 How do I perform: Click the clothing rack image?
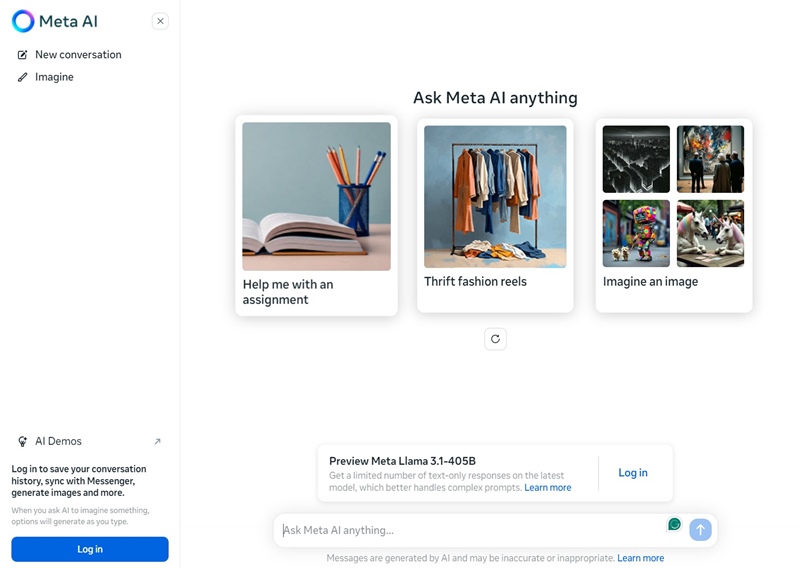pos(495,196)
